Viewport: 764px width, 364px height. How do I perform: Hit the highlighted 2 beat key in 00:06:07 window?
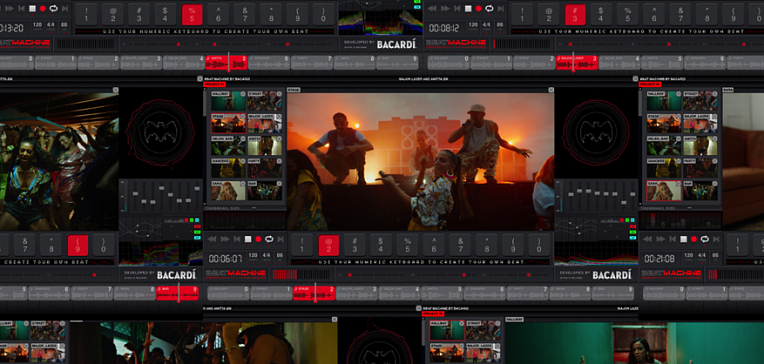pyautogui.click(x=329, y=245)
